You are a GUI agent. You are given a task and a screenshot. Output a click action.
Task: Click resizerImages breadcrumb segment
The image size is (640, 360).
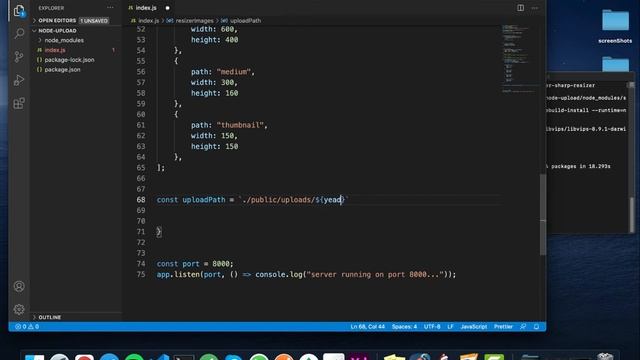(x=194, y=20)
